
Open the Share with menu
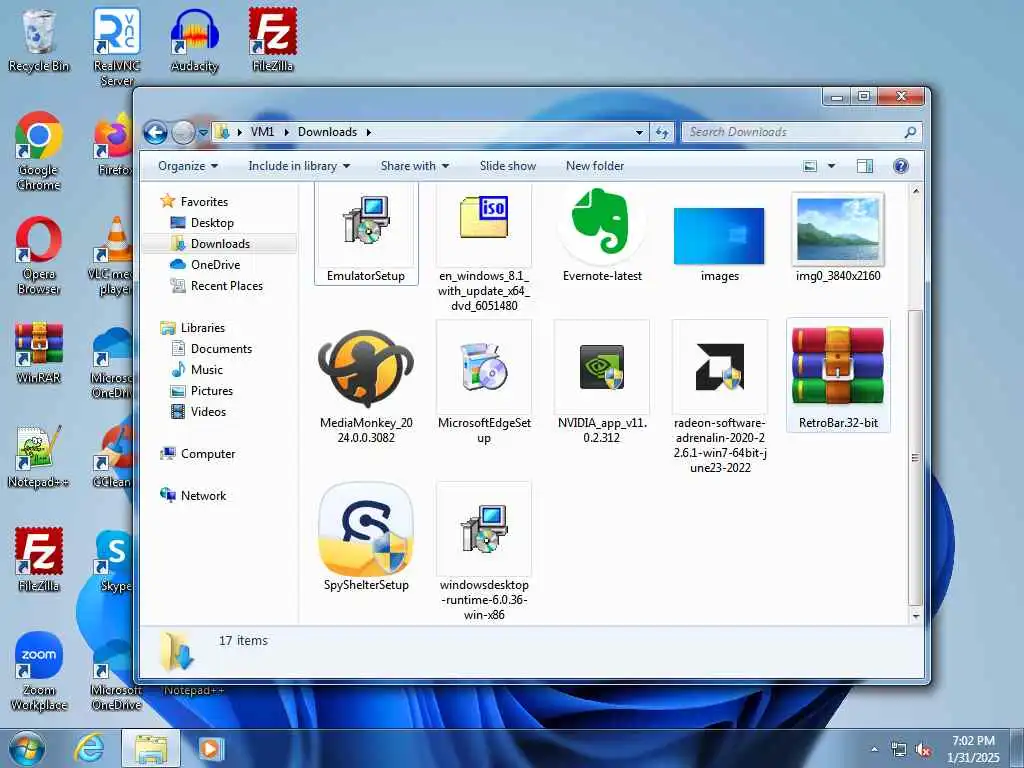[x=415, y=166]
